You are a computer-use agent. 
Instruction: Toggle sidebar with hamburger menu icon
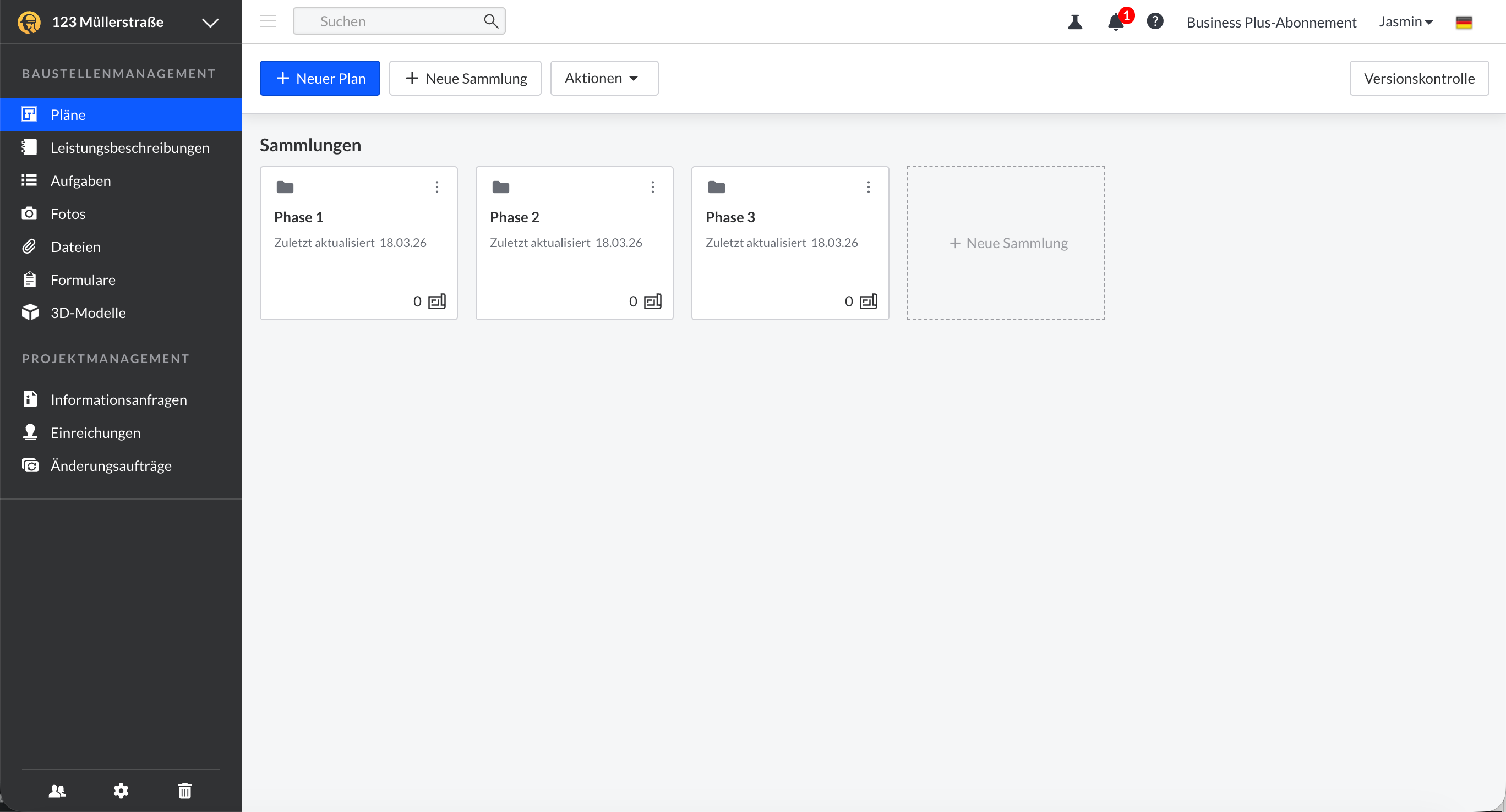click(268, 21)
